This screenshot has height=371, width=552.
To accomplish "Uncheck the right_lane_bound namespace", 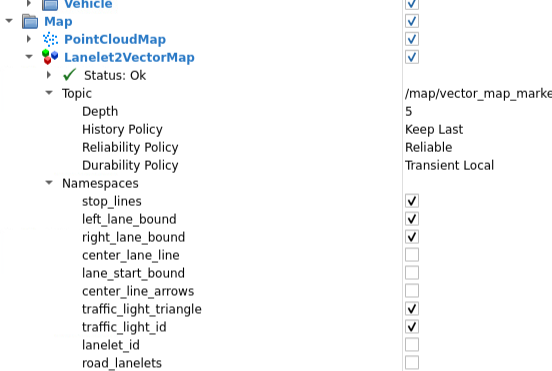I will pos(412,237).
